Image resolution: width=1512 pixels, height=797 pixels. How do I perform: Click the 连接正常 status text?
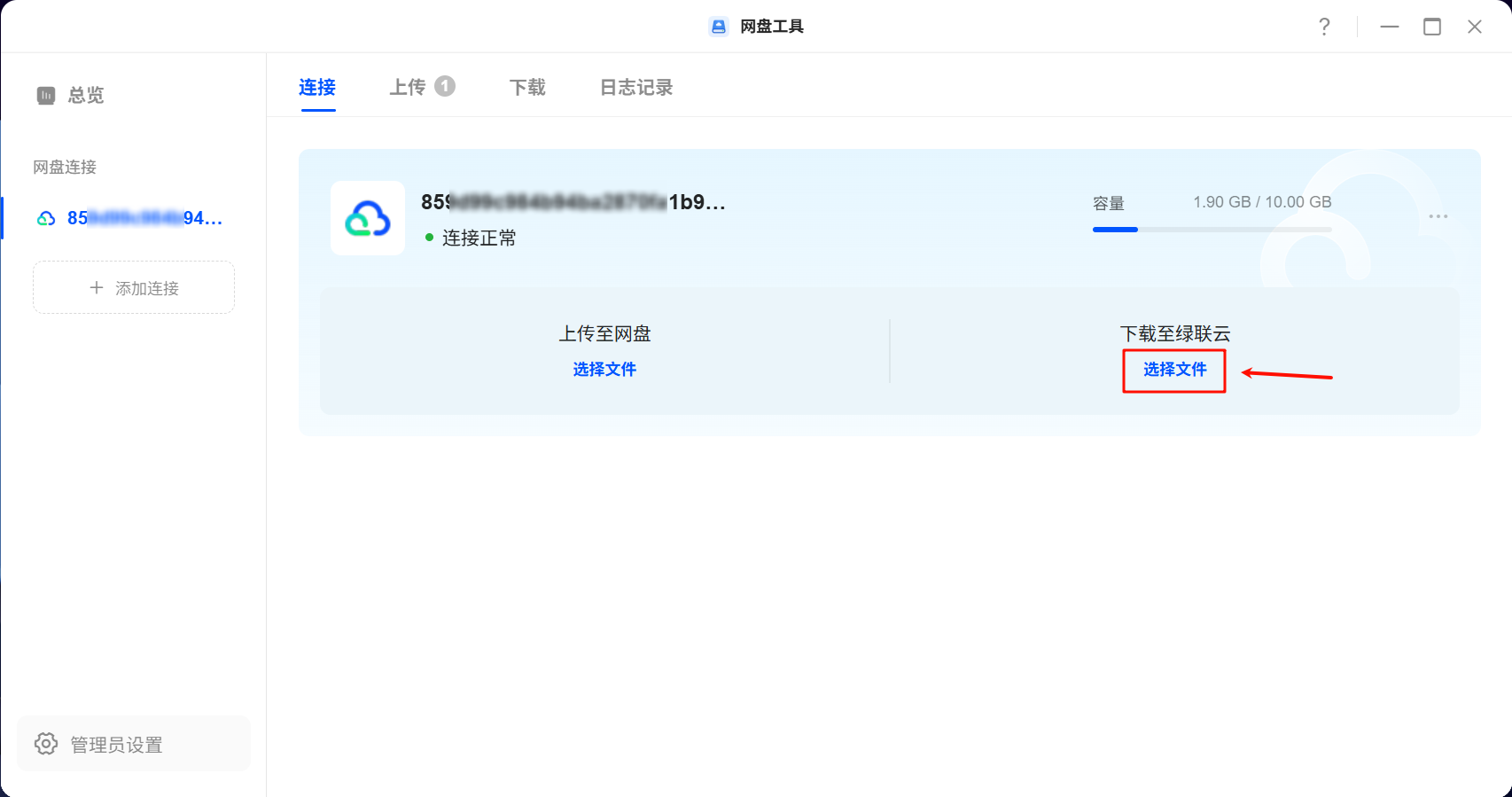(x=479, y=238)
